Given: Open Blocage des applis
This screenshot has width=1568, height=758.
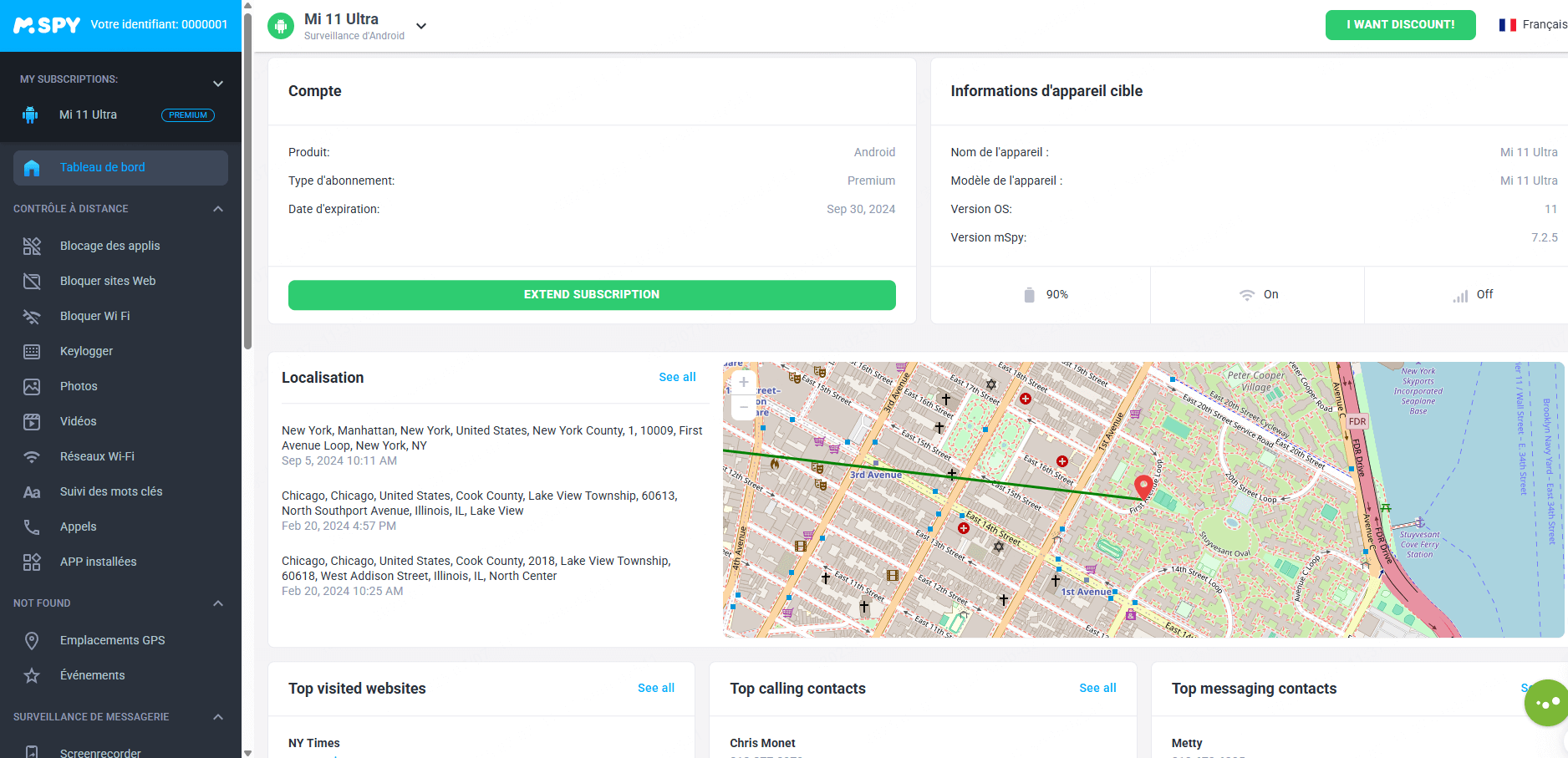Looking at the screenshot, I should point(109,246).
